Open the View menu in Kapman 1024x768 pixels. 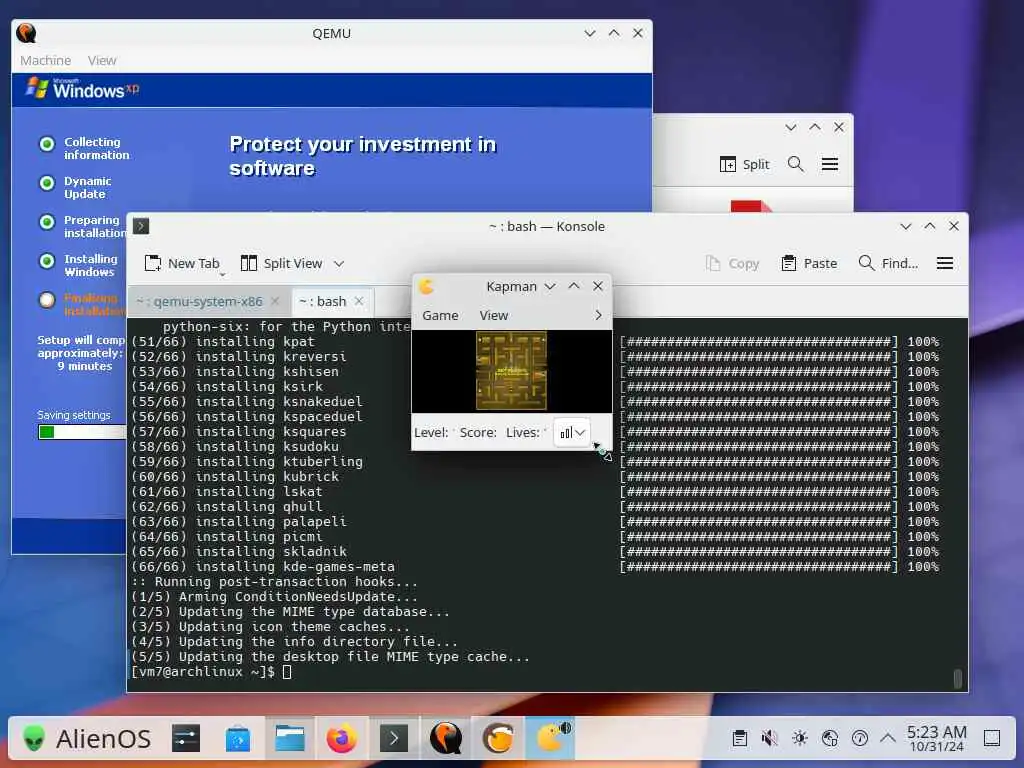click(494, 315)
